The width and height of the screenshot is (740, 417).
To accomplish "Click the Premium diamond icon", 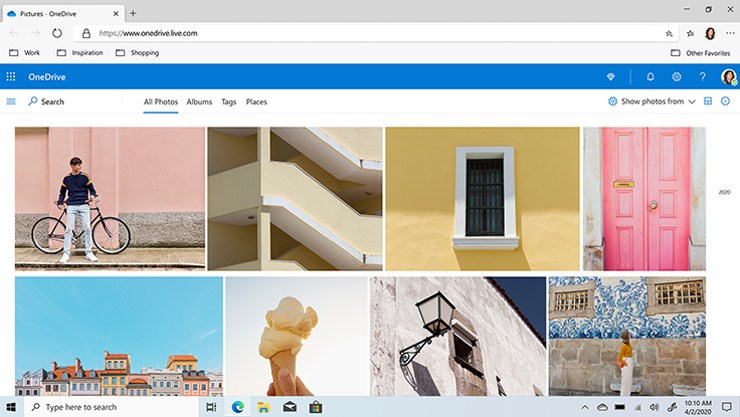I will click(x=612, y=77).
